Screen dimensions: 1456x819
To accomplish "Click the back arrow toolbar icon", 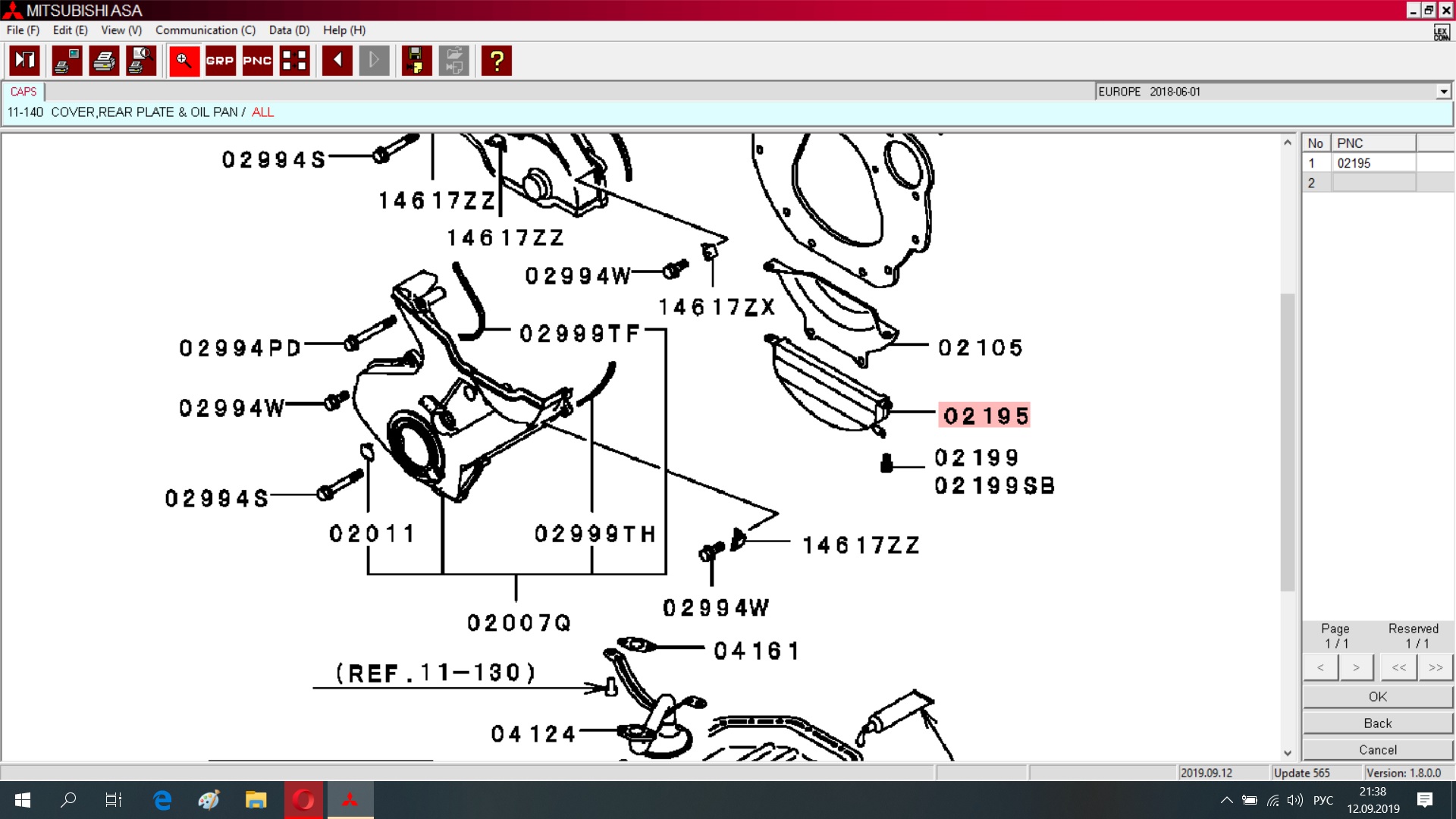I will click(337, 61).
